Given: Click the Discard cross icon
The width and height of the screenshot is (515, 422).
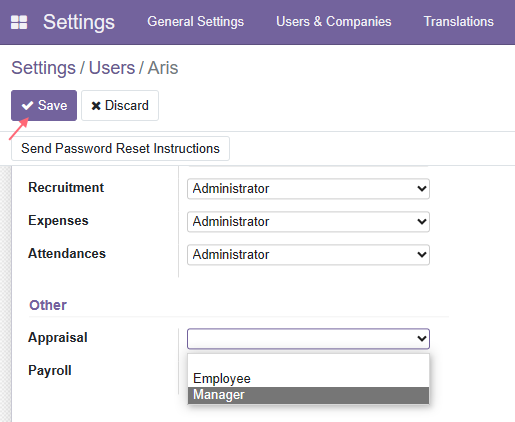Looking at the screenshot, I should coord(96,106).
